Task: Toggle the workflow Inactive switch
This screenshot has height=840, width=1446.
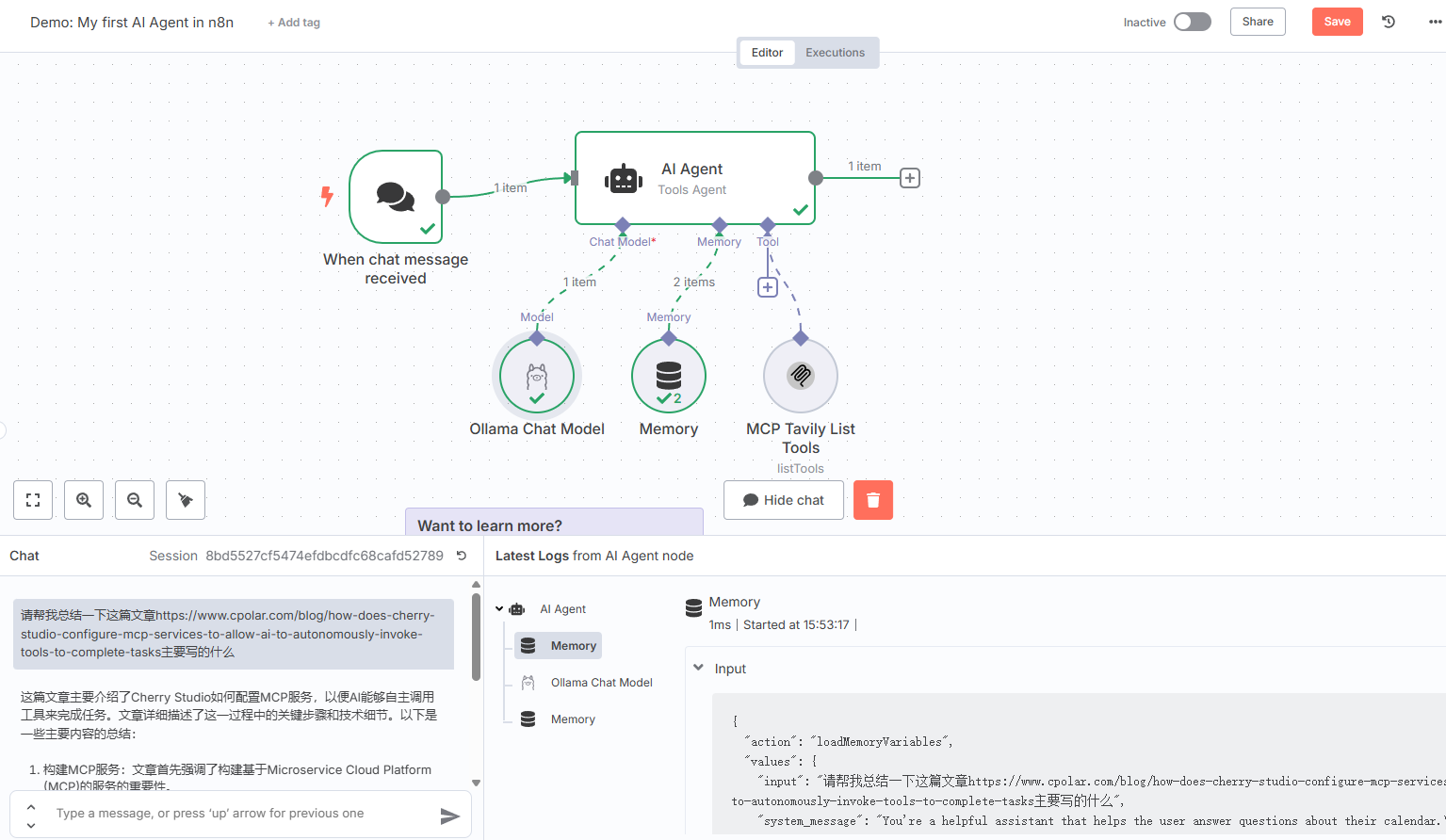Action: 1193,22
